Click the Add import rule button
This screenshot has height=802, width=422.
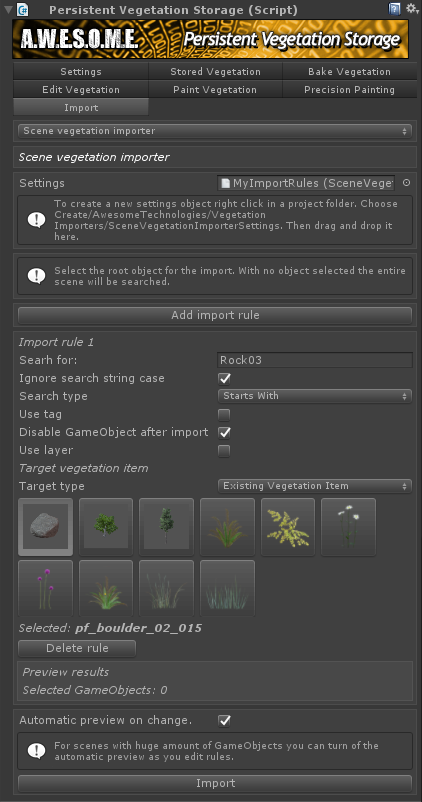[x=215, y=315]
